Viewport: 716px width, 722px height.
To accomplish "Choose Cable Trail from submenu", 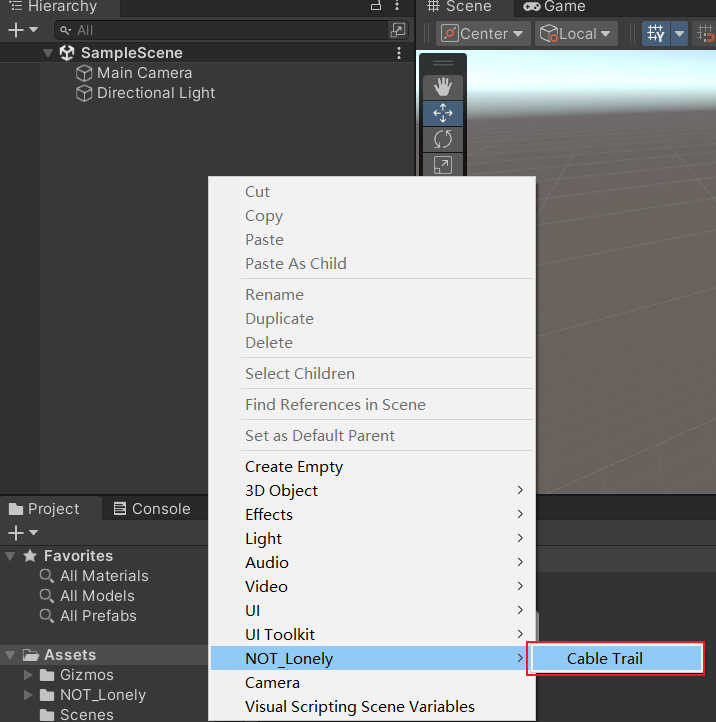I will [x=616, y=659].
